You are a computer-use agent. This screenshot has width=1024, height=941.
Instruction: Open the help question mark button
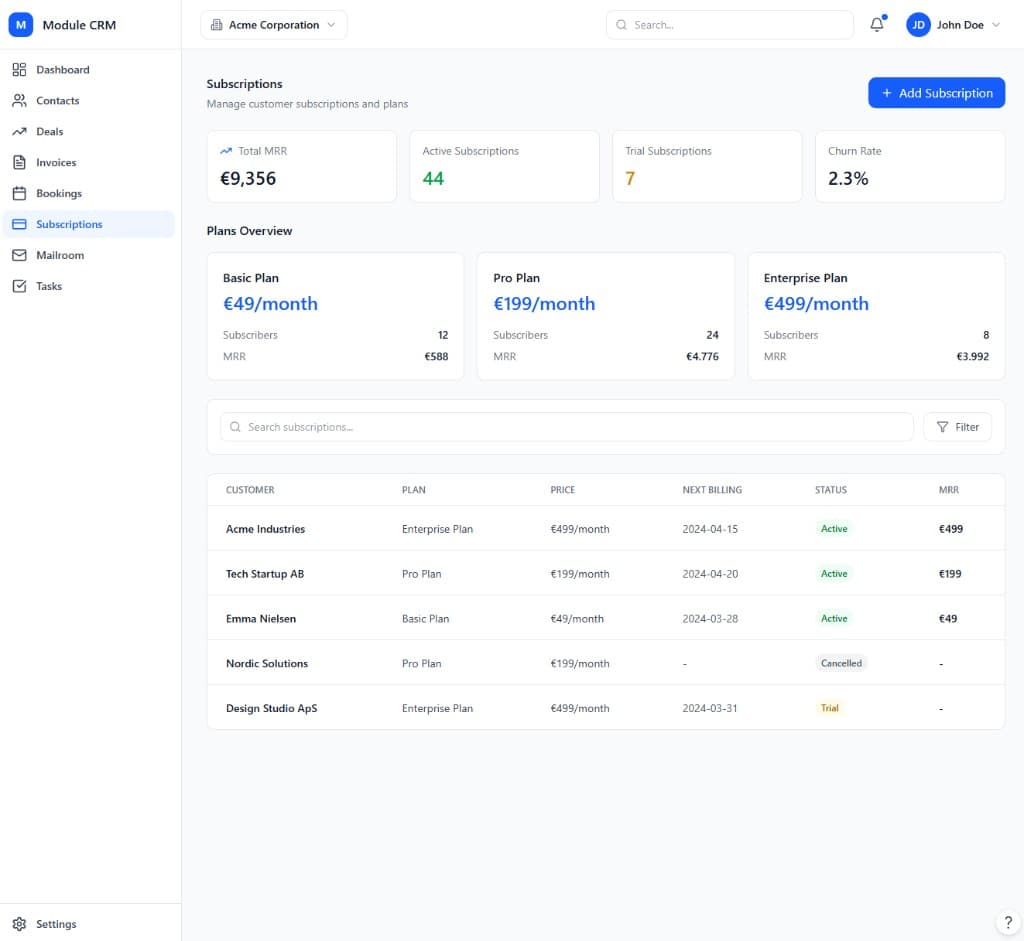(x=1008, y=923)
